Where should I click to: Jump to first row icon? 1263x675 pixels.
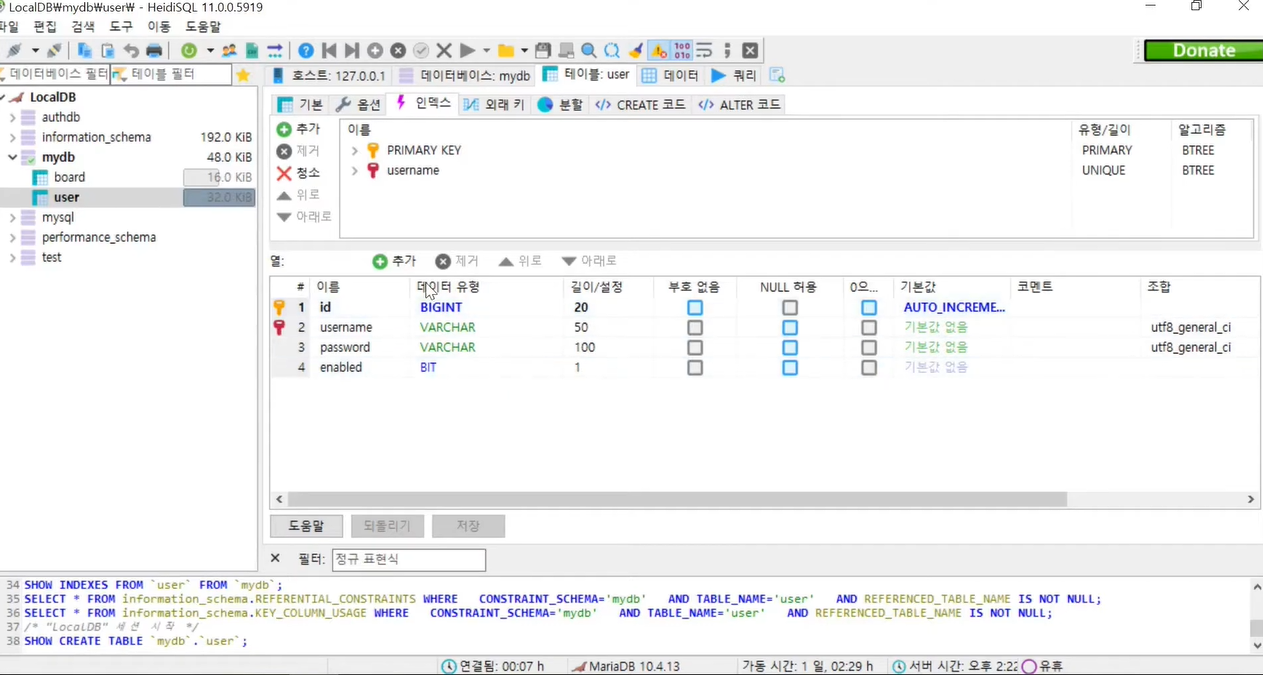tap(329, 50)
